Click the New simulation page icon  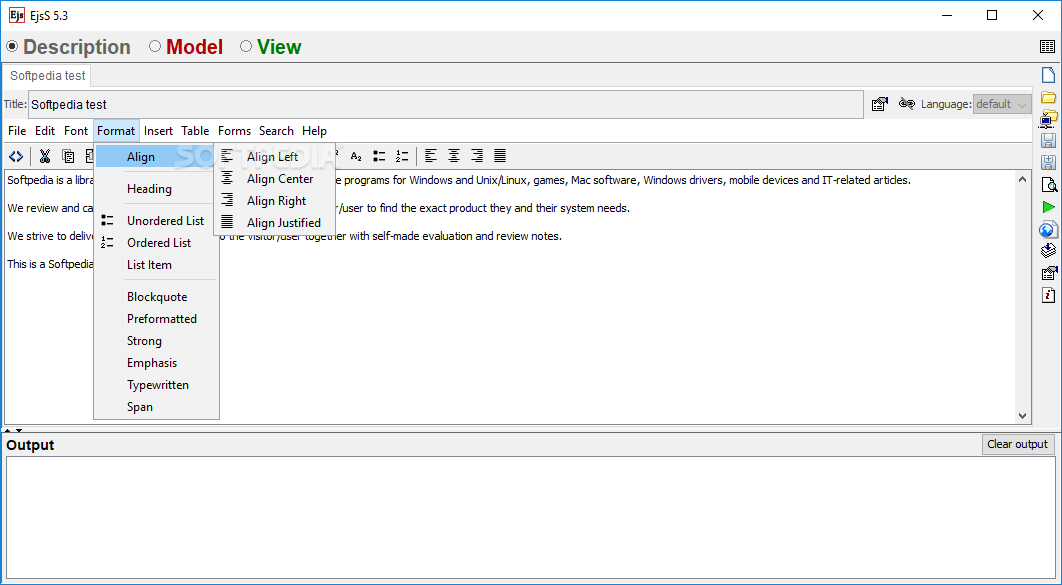click(x=1048, y=75)
